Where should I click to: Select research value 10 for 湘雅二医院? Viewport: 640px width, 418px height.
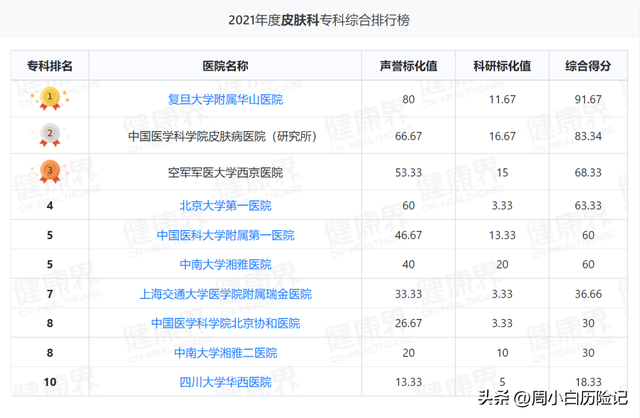click(x=502, y=353)
